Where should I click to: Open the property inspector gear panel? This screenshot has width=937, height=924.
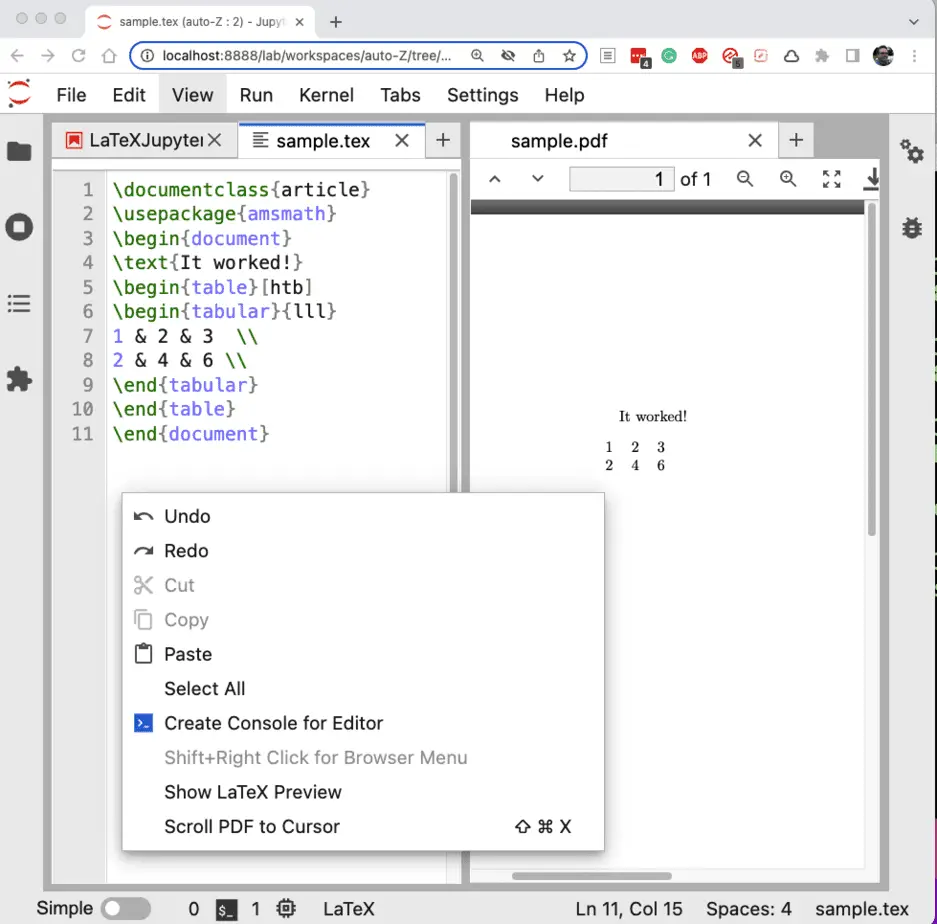911,152
